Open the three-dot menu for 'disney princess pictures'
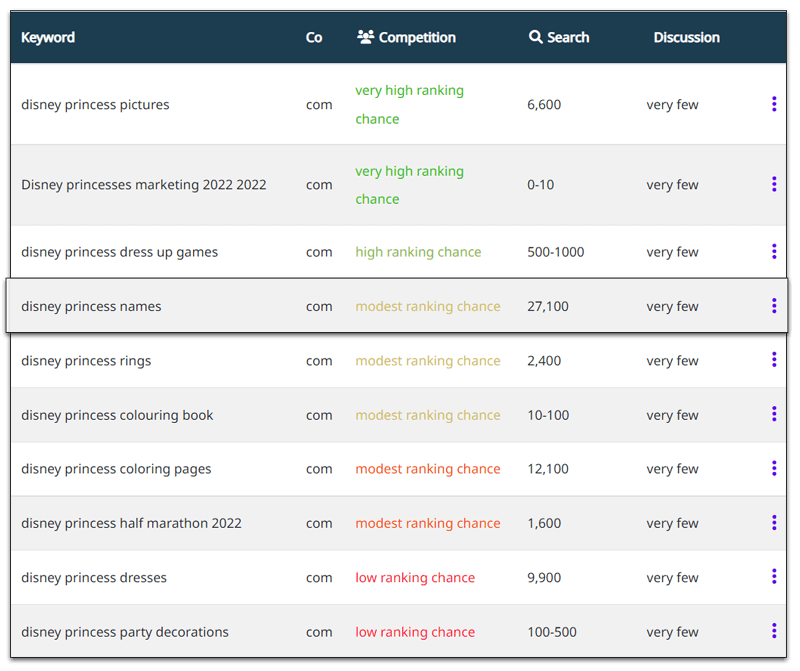Image resolution: width=800 pixels, height=671 pixels. tap(774, 104)
